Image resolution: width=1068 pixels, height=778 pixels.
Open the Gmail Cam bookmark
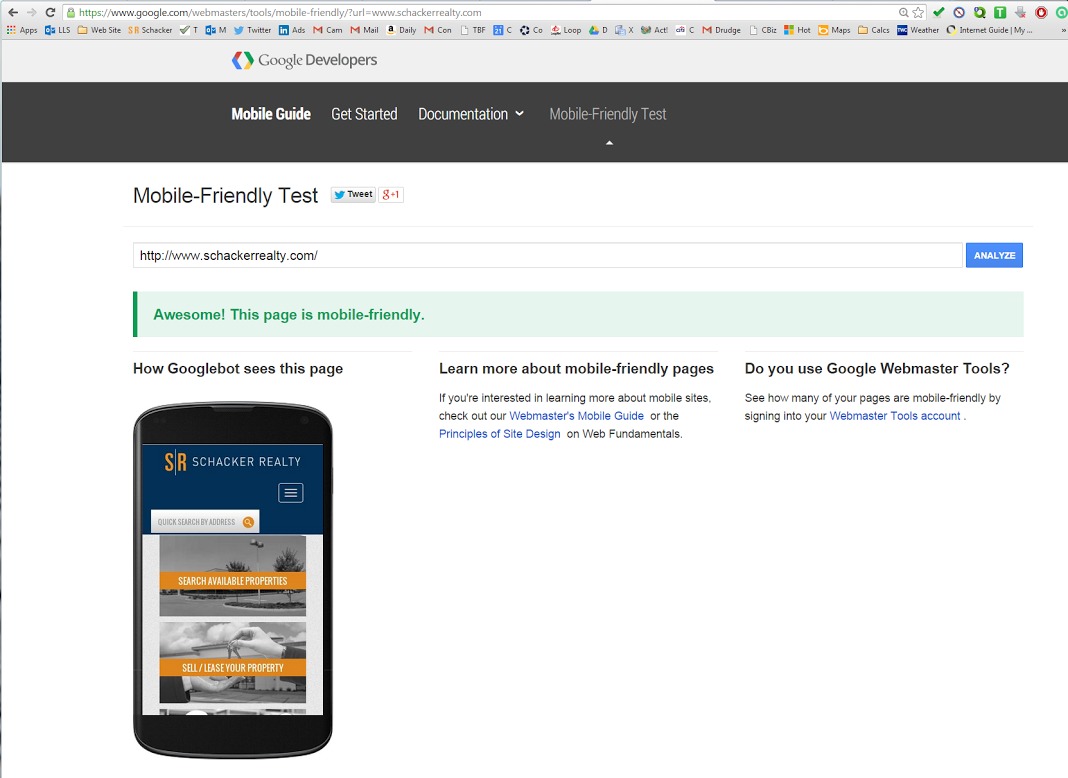click(328, 30)
